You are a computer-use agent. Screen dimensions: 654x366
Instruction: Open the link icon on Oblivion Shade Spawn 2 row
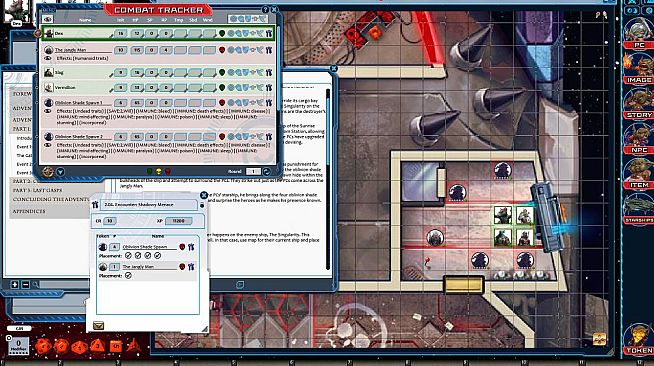click(269, 137)
